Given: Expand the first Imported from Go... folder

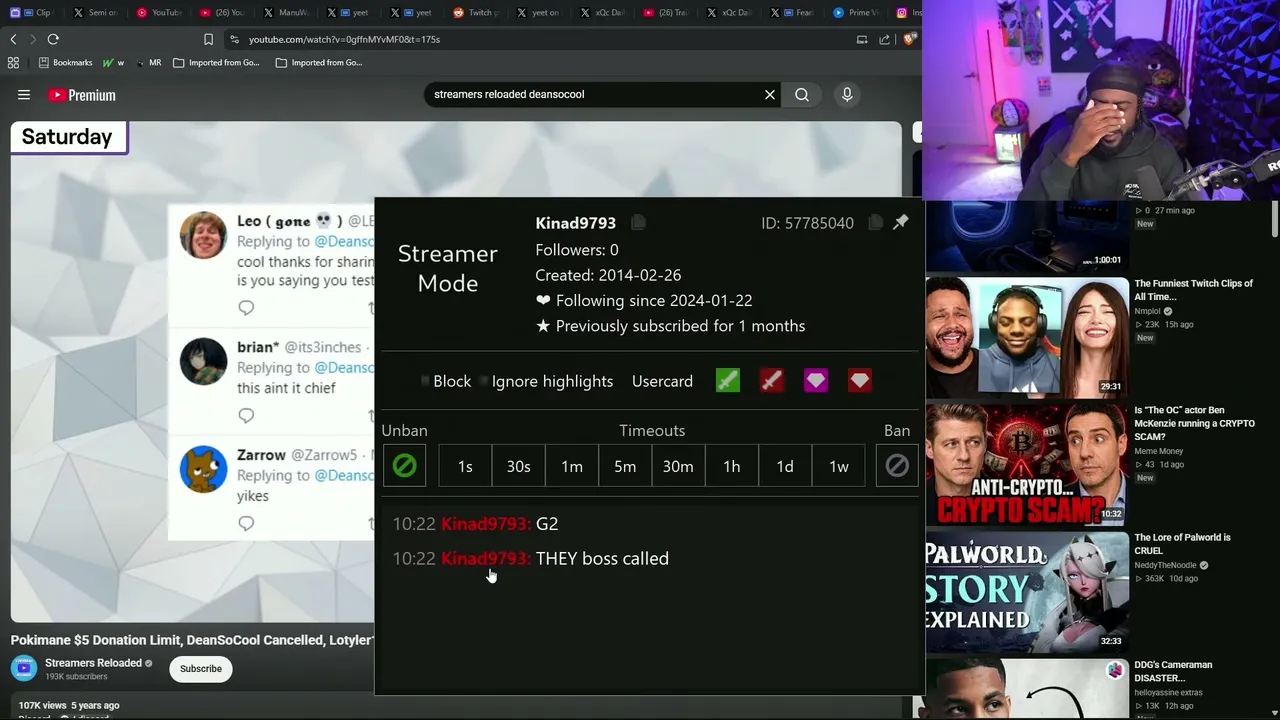Looking at the screenshot, I should [216, 62].
